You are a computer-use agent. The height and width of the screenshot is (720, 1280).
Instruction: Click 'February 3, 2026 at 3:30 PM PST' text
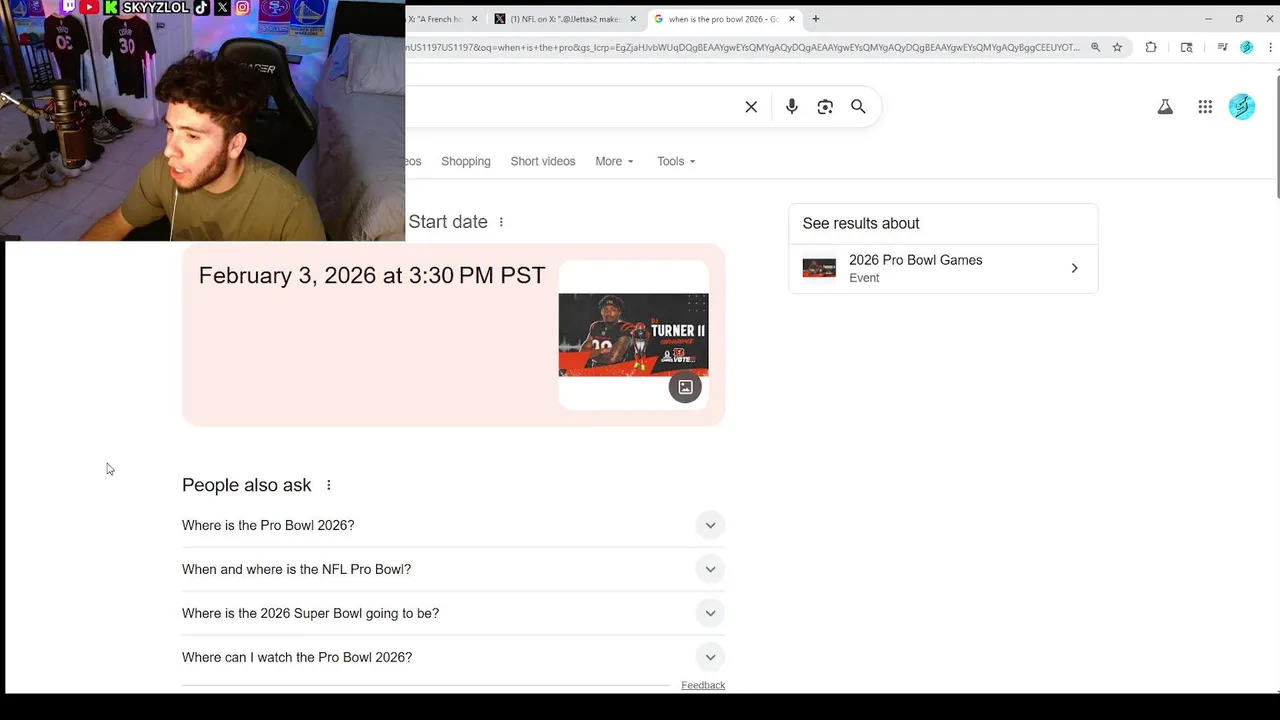tap(372, 276)
